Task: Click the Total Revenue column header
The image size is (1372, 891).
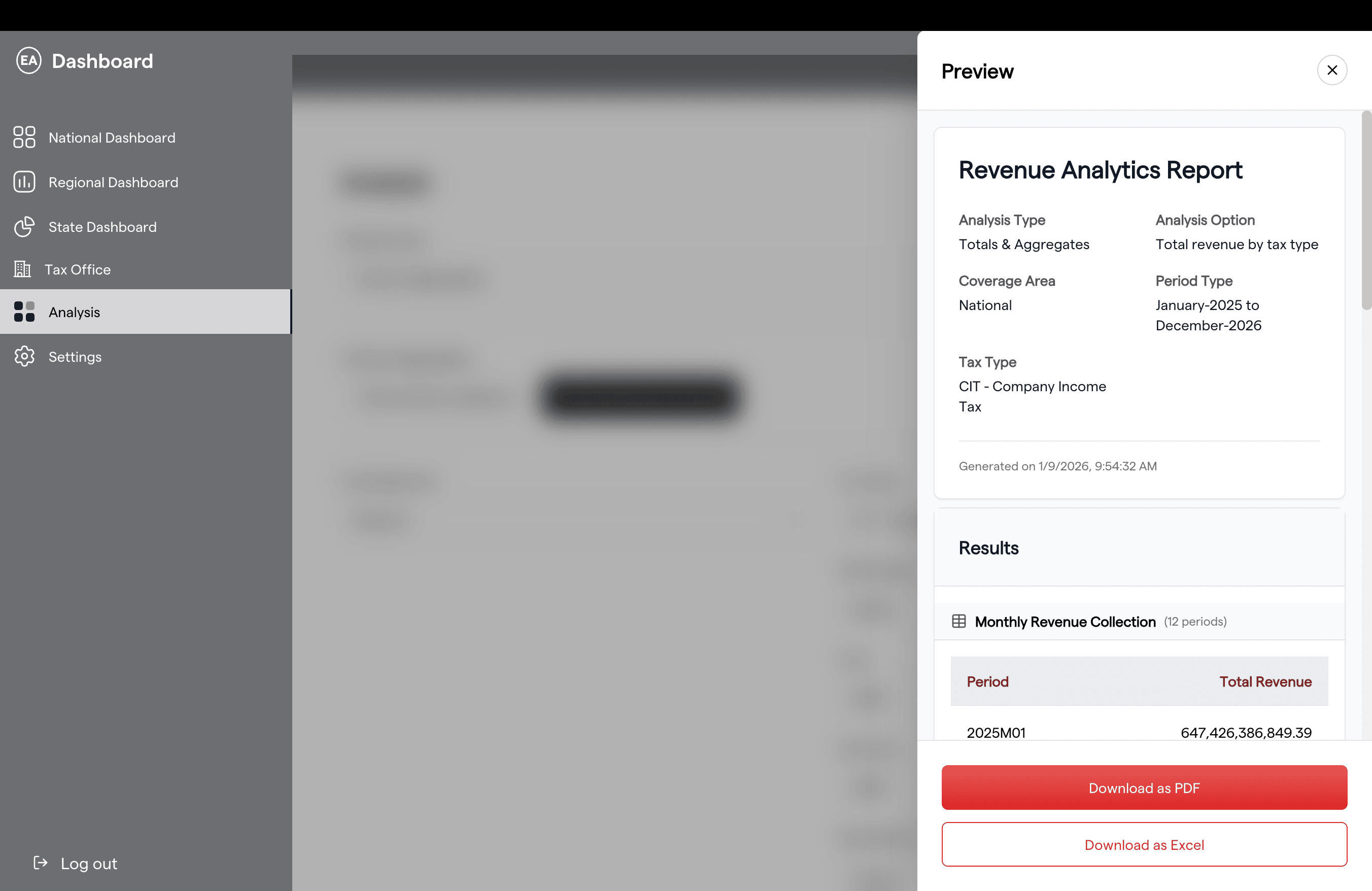Action: pyautogui.click(x=1265, y=681)
